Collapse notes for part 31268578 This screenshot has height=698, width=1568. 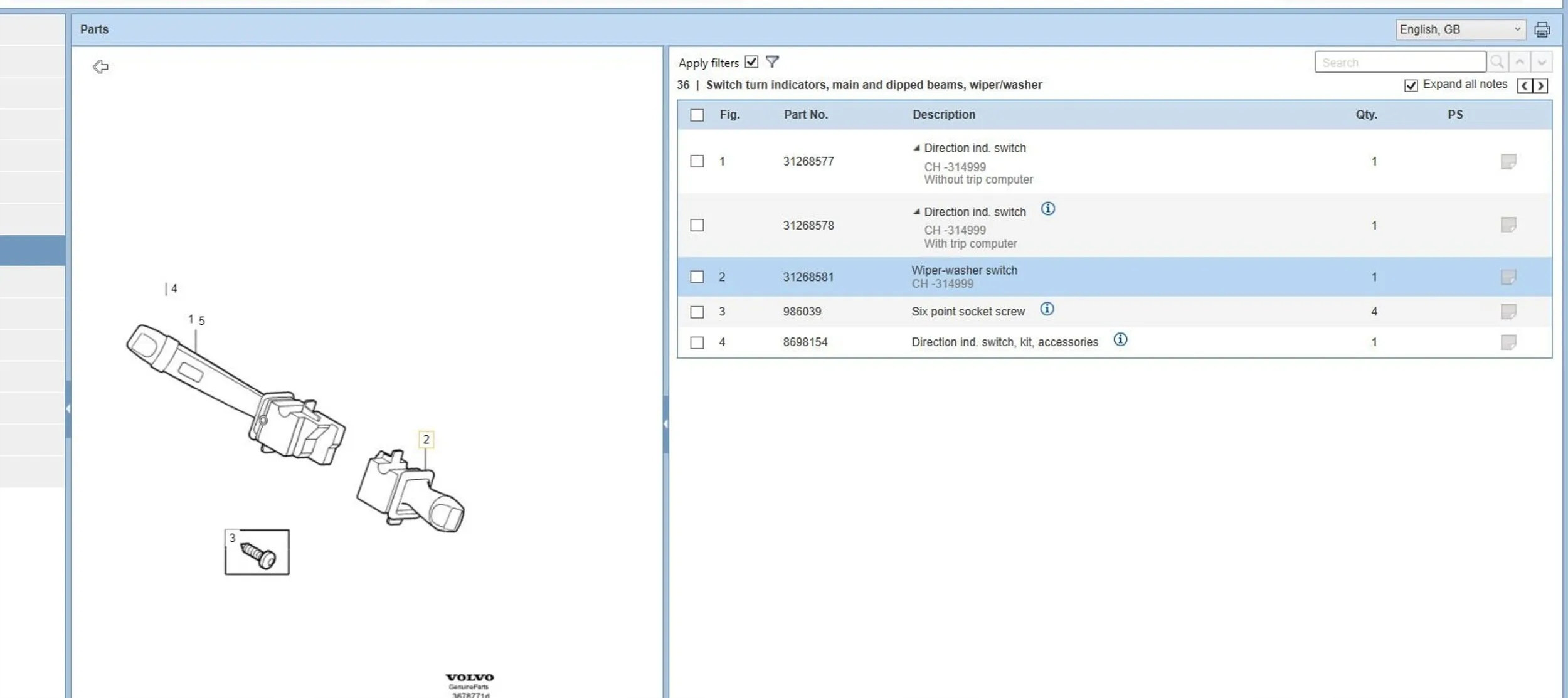tap(916, 212)
